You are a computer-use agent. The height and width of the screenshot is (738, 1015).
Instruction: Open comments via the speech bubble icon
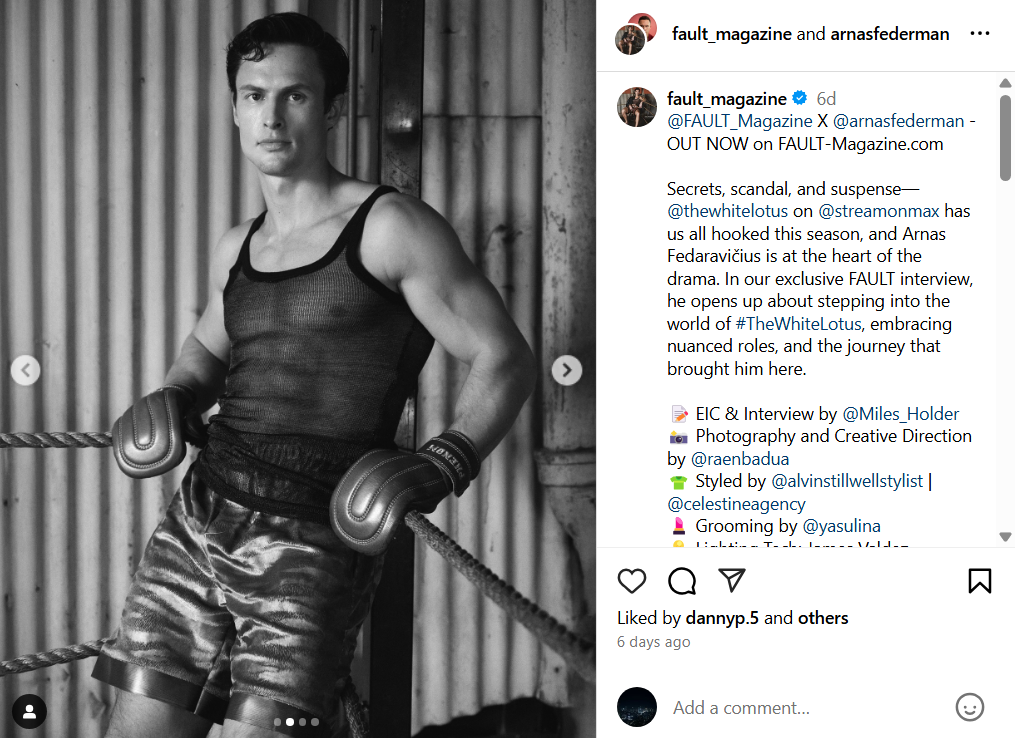click(x=682, y=581)
